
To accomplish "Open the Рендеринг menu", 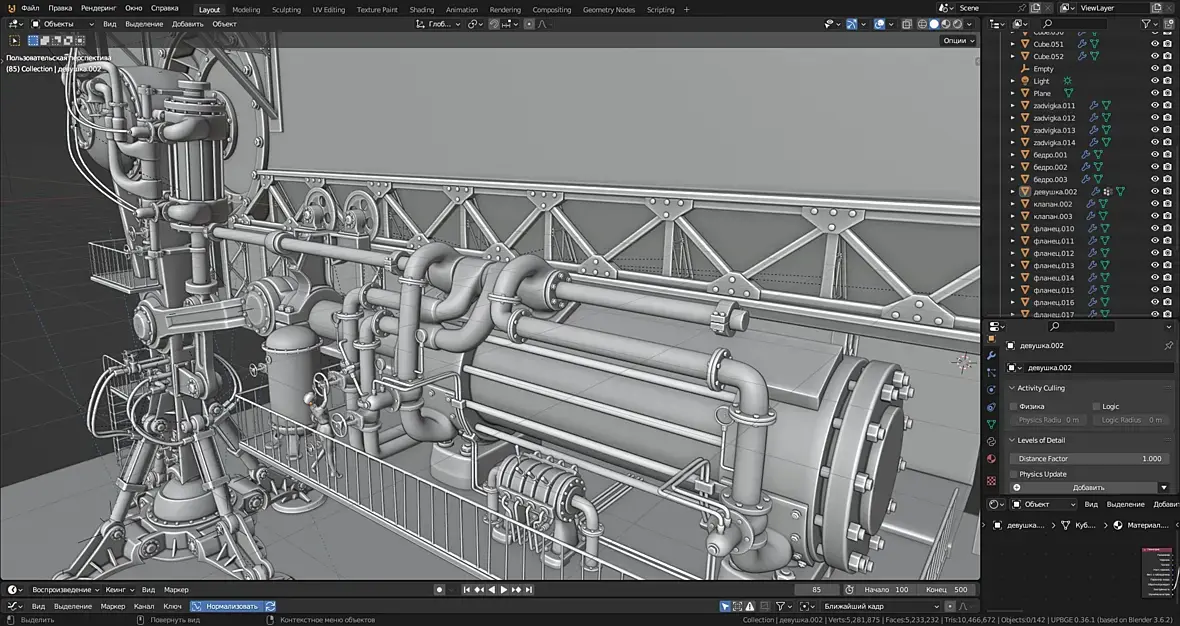I will tap(99, 9).
